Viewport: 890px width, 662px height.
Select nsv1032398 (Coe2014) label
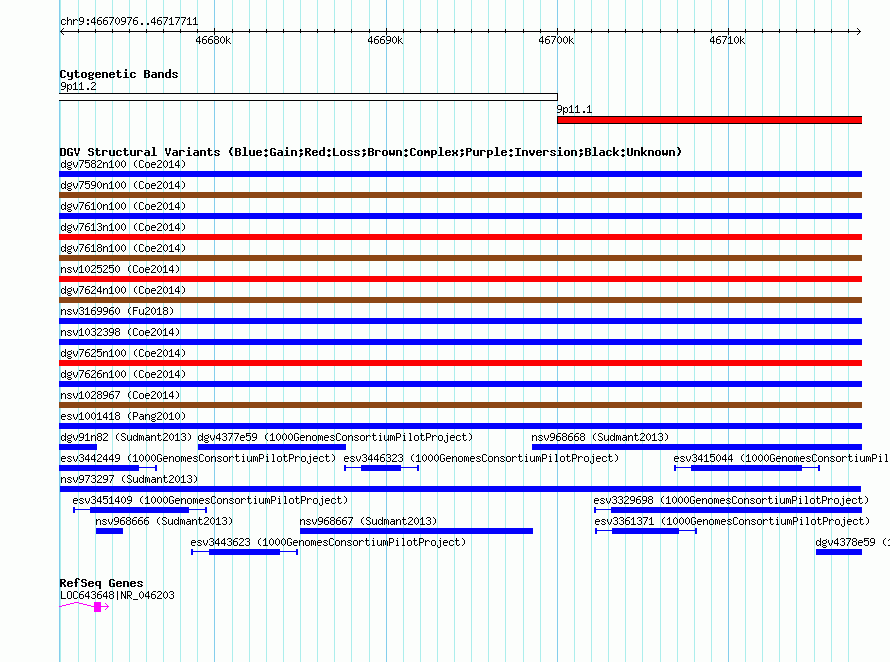point(120,332)
